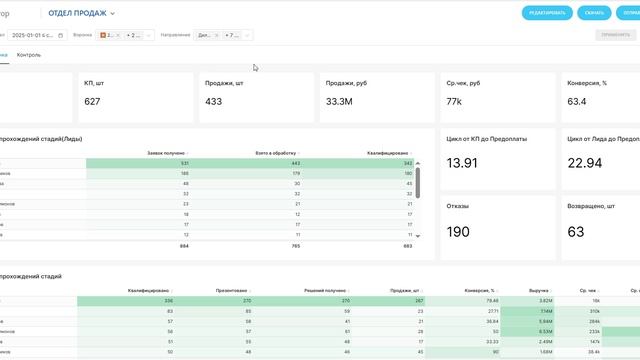
Task: Click the РЕДАКТИРОВАТЬ button
Action: 547,13
